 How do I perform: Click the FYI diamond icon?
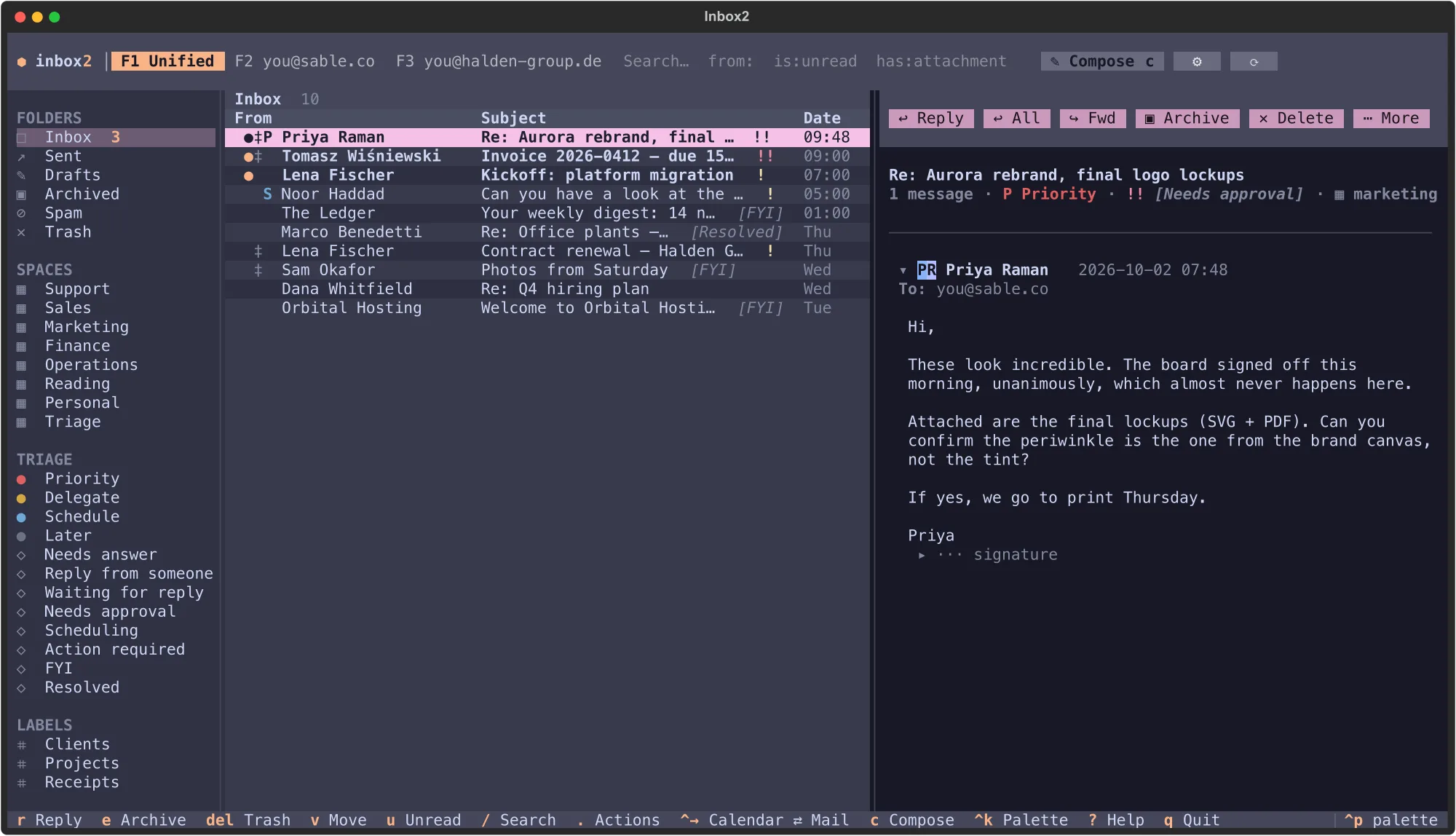point(22,669)
